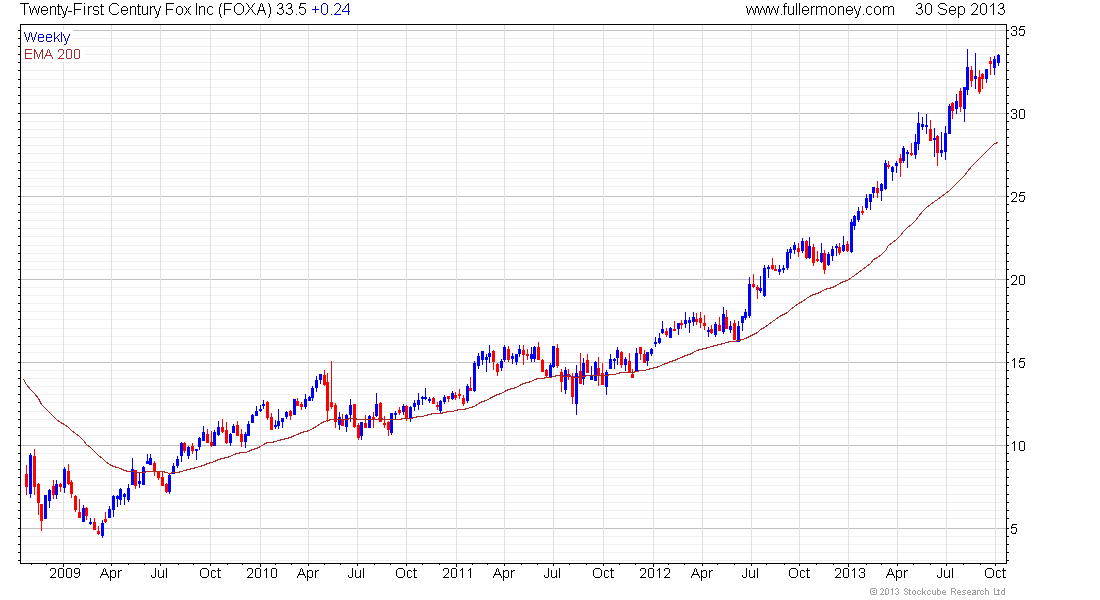Click the 2010 year label on time axis
The image size is (1100, 600).
click(262, 573)
